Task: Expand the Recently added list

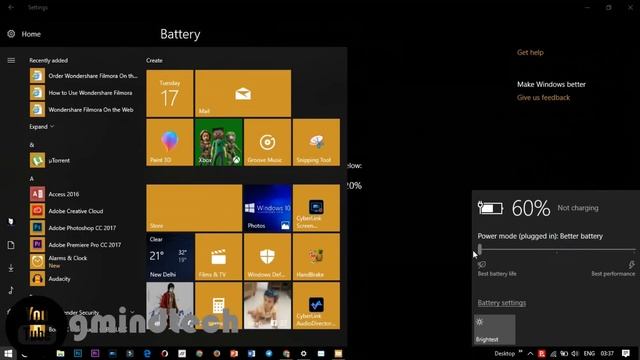Action: point(42,127)
